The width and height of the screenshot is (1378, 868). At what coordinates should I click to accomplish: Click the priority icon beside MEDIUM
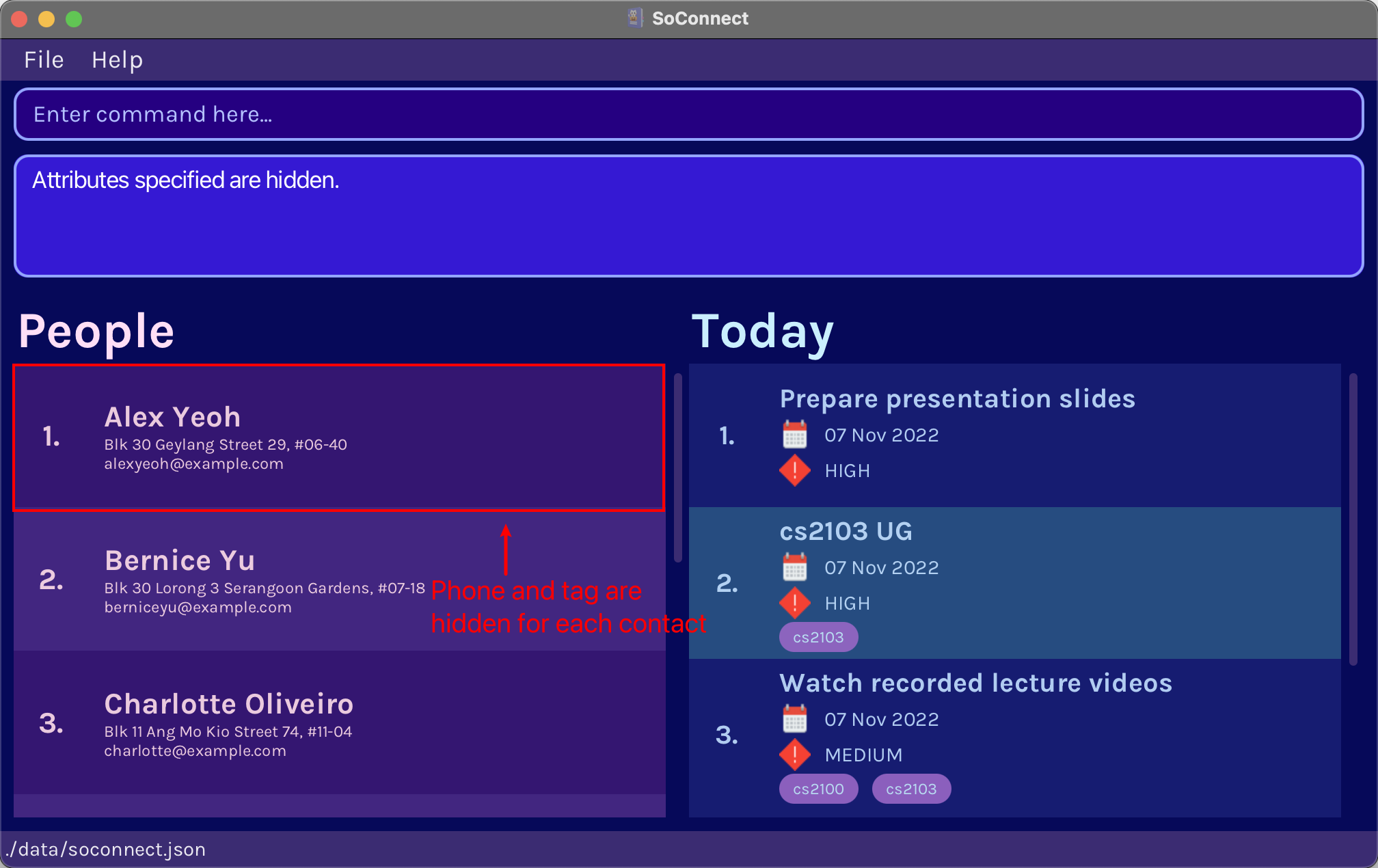point(794,755)
